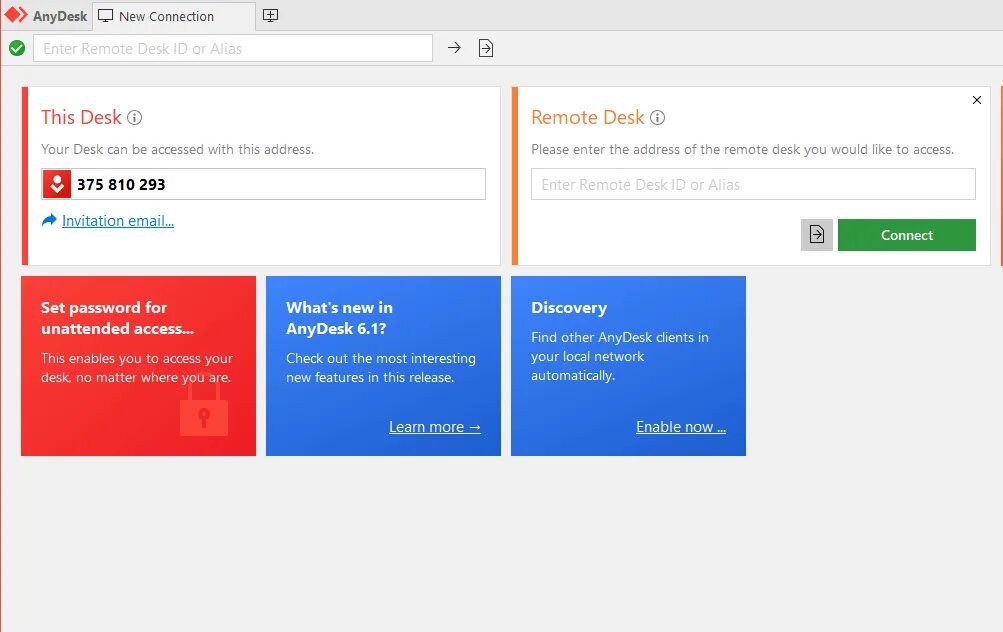Click the This Desk heading
1003x632 pixels.
point(81,118)
